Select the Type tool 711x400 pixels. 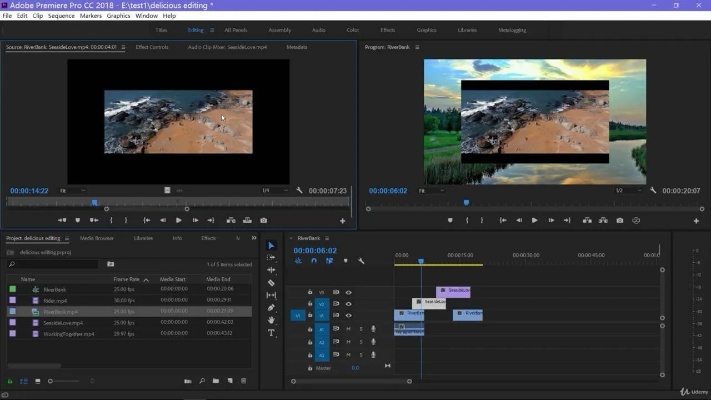271,332
